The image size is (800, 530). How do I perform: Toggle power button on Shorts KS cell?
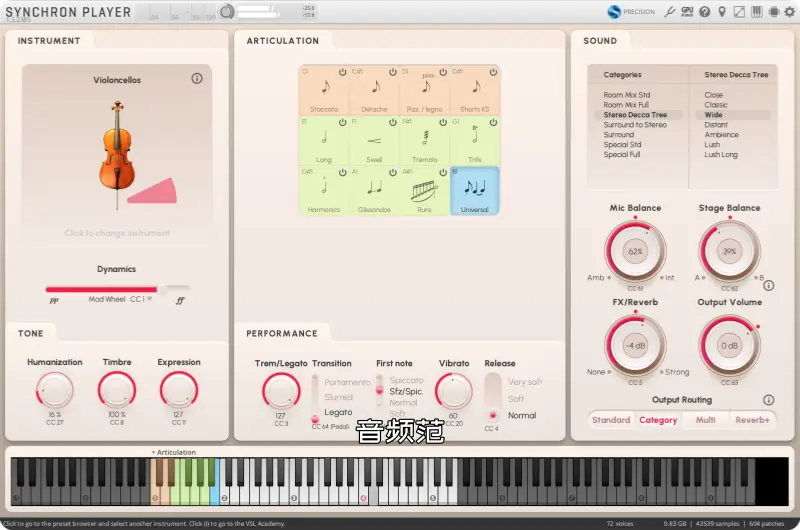(x=493, y=72)
